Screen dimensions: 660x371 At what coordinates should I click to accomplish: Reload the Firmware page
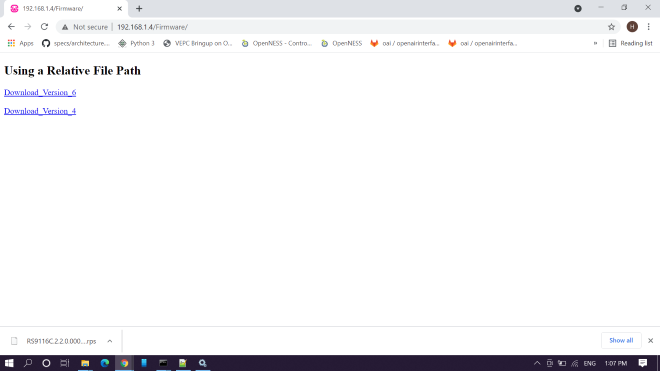pyautogui.click(x=44, y=27)
